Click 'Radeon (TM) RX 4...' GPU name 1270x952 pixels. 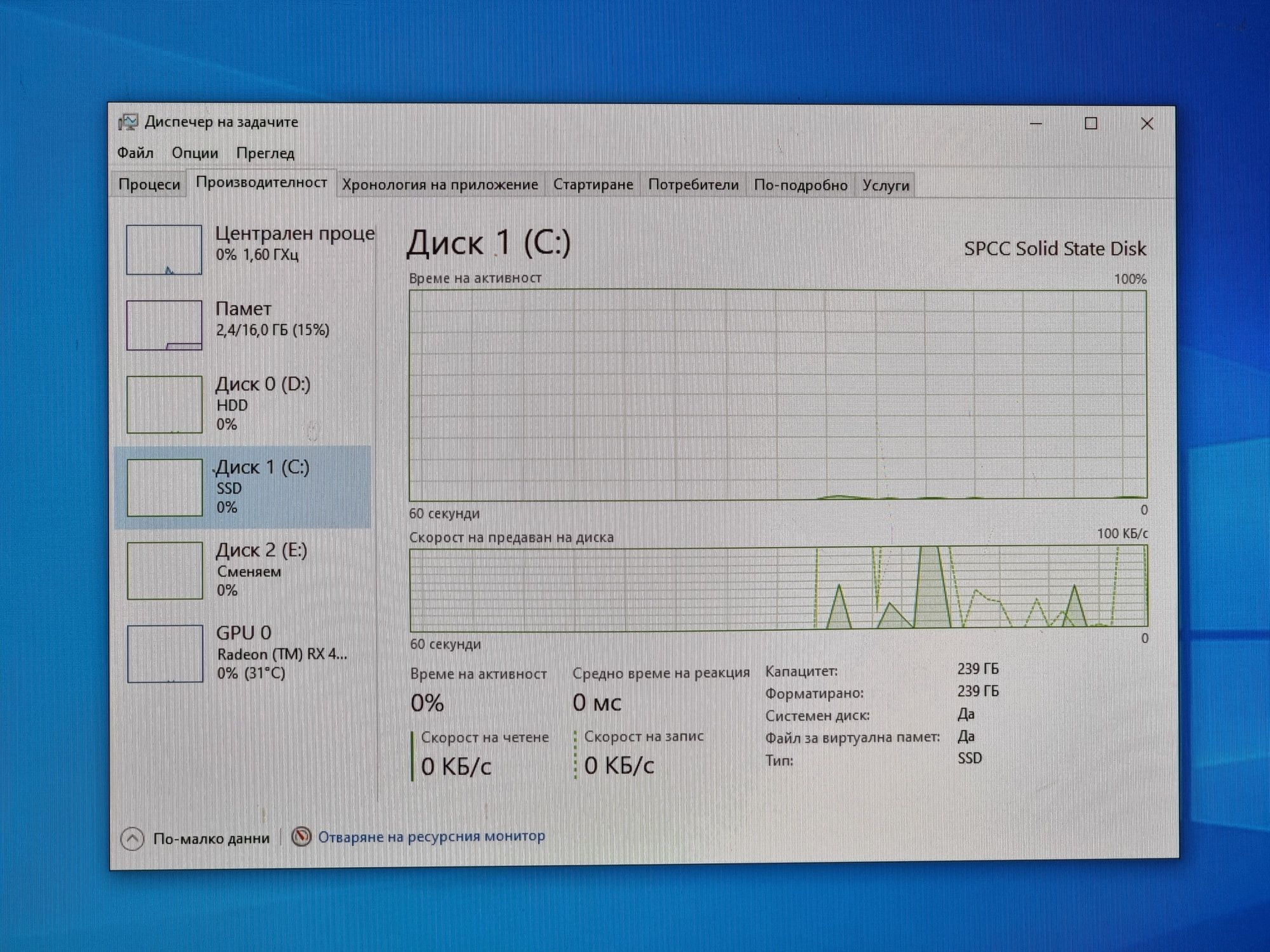coord(282,654)
